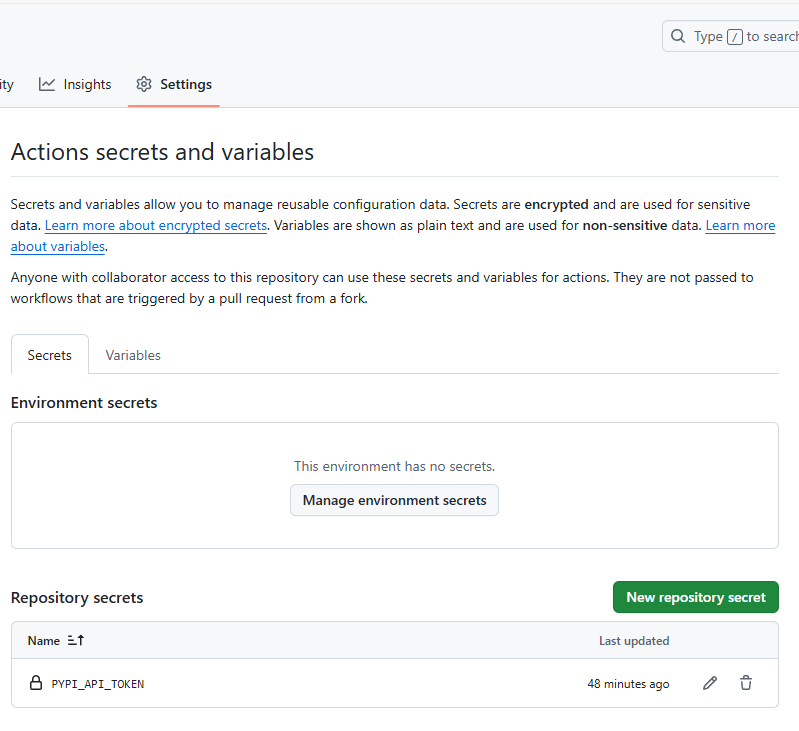The image size is (799, 731).
Task: Click the slash shortcut key badge in search
Action: 735,37
